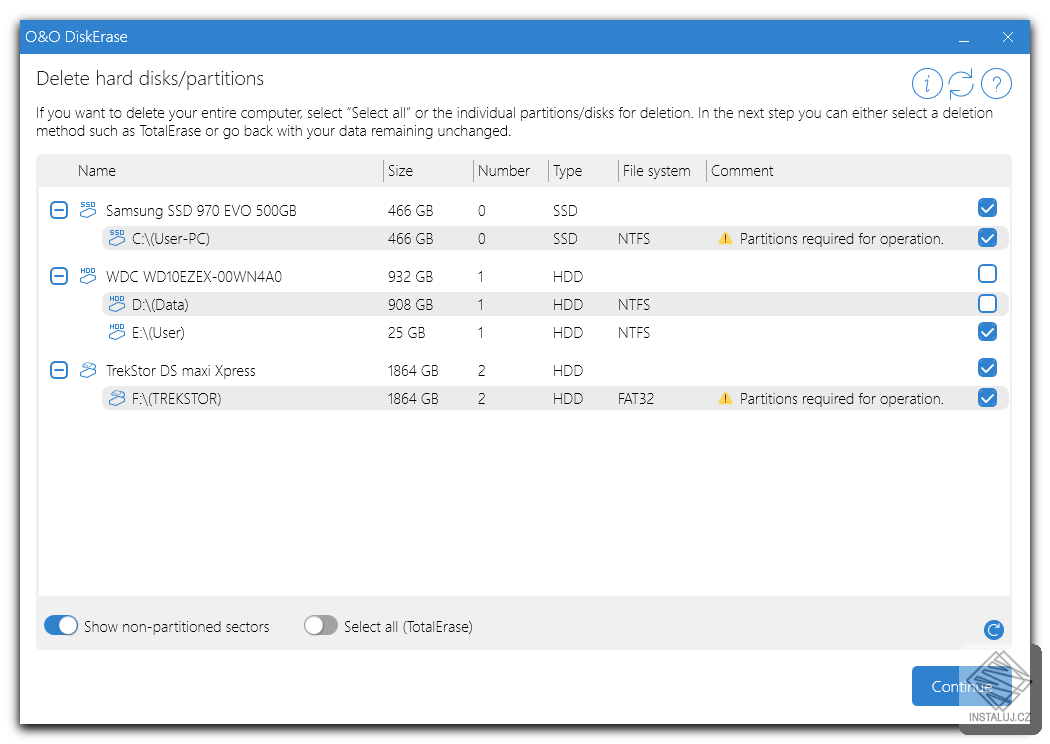Click the HDD icon beside E:\(User)
The width and height of the screenshot is (1050, 744).
click(117, 331)
